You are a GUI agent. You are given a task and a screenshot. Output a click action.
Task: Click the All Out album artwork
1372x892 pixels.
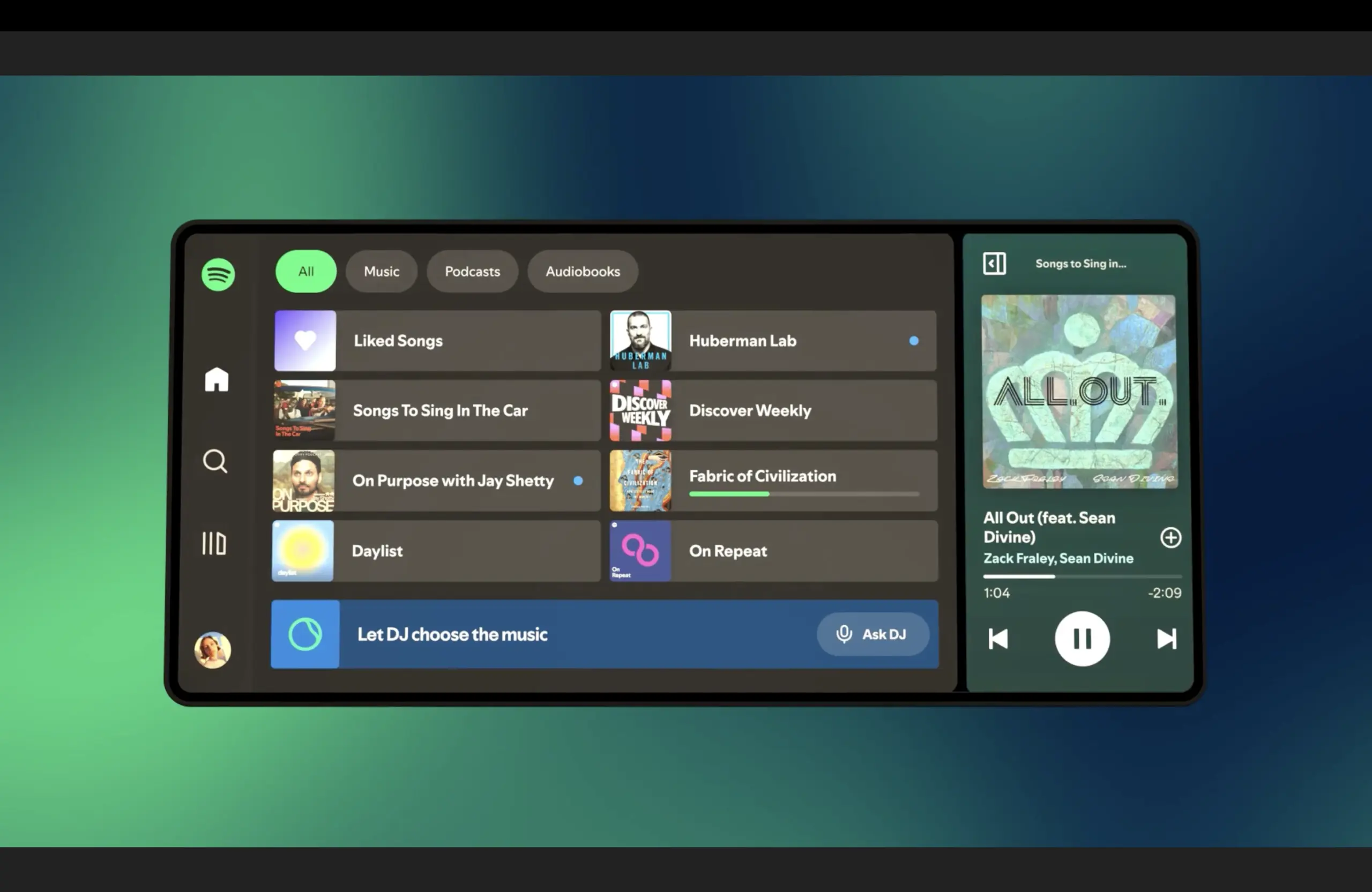(1079, 392)
